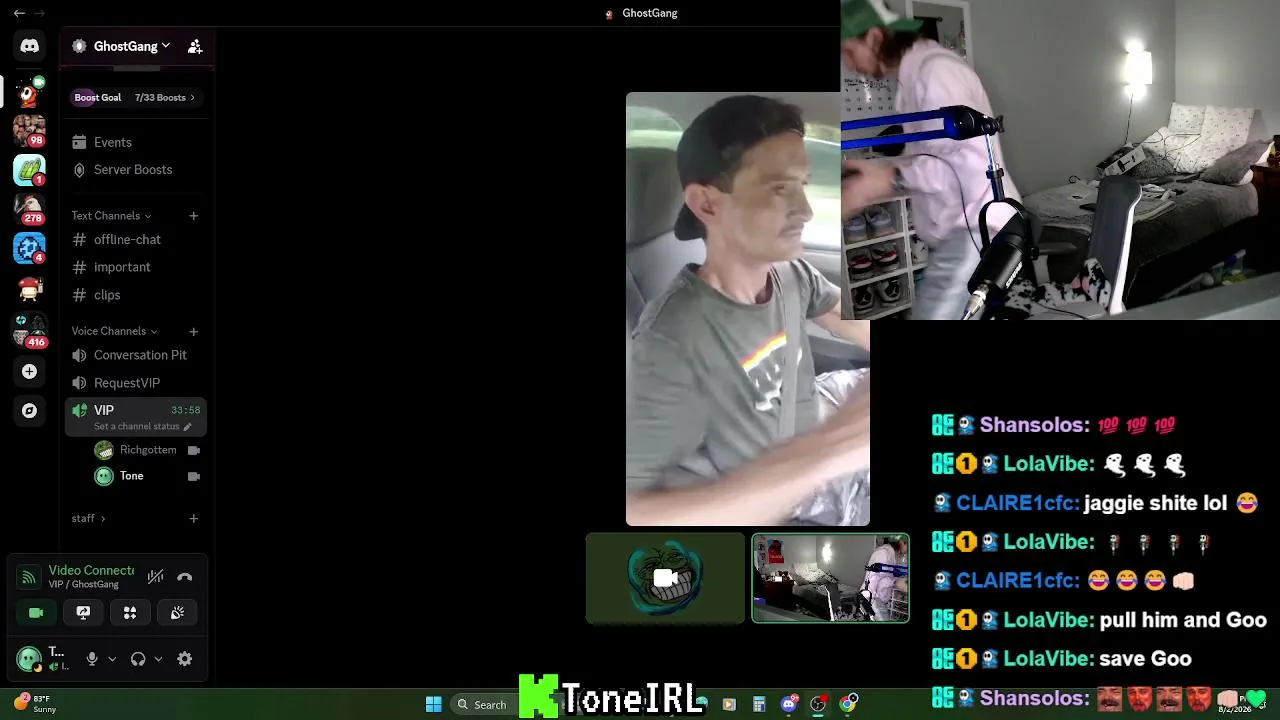This screenshot has height=720, width=1280.
Task: Select the bedroom webcam participant tile
Action: [x=830, y=578]
